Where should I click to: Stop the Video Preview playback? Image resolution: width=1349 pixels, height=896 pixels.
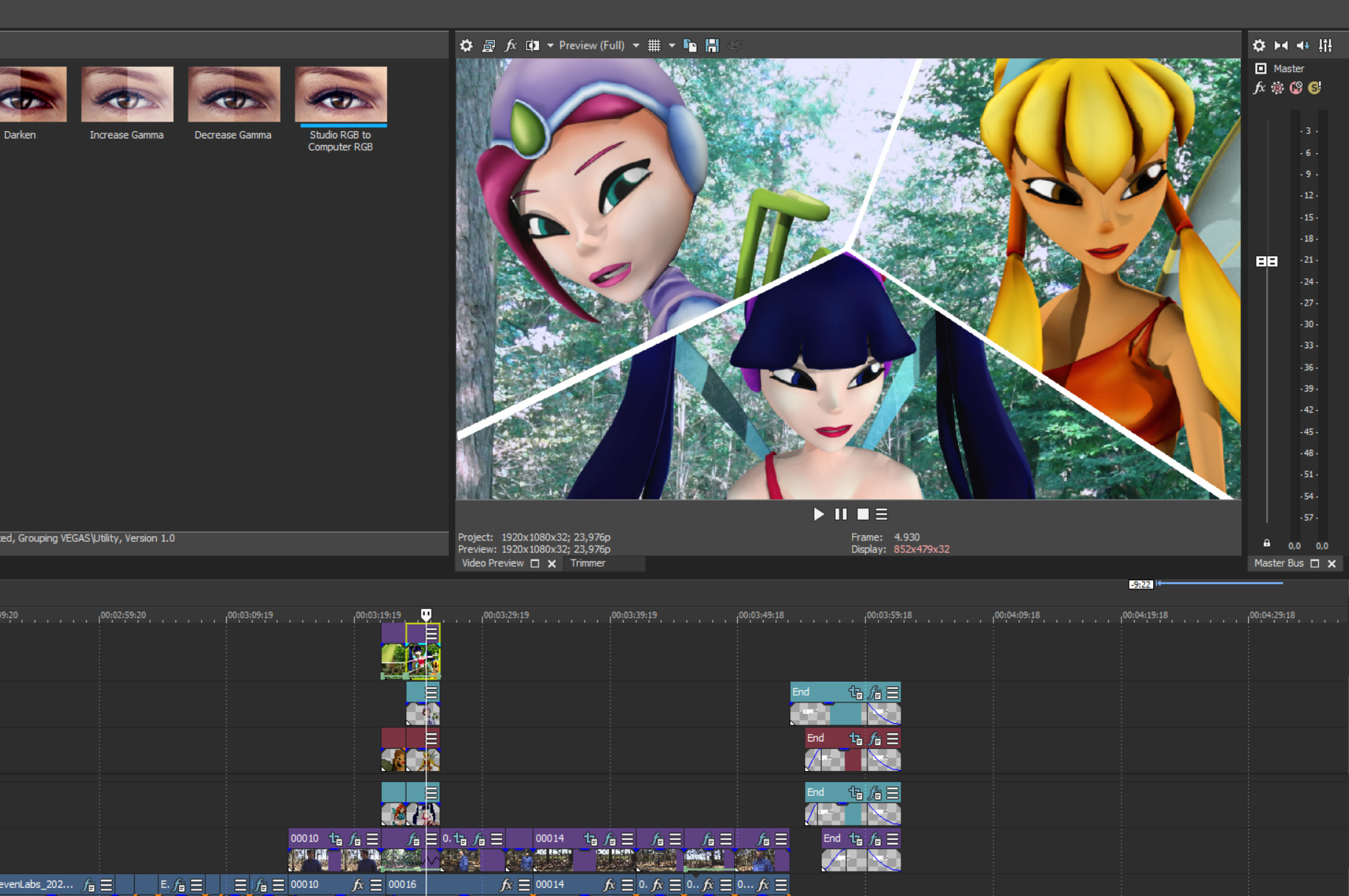(863, 515)
